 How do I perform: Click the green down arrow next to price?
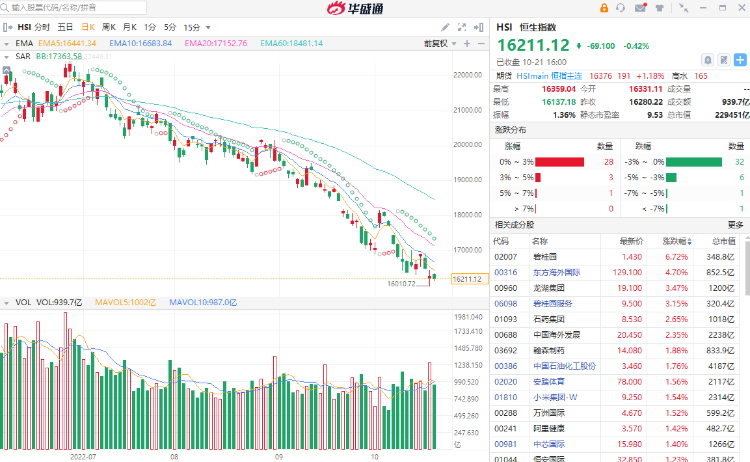click(x=578, y=46)
